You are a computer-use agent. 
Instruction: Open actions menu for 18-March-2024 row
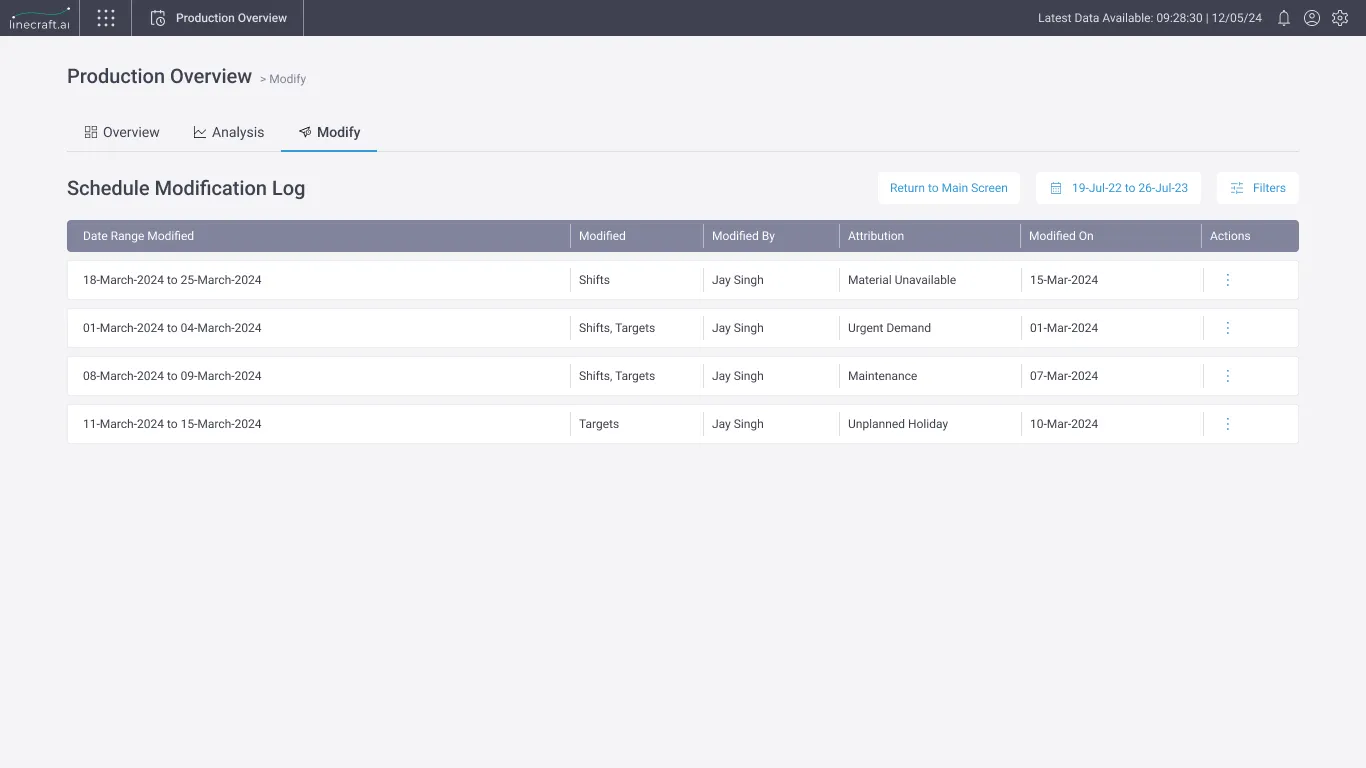1228,280
